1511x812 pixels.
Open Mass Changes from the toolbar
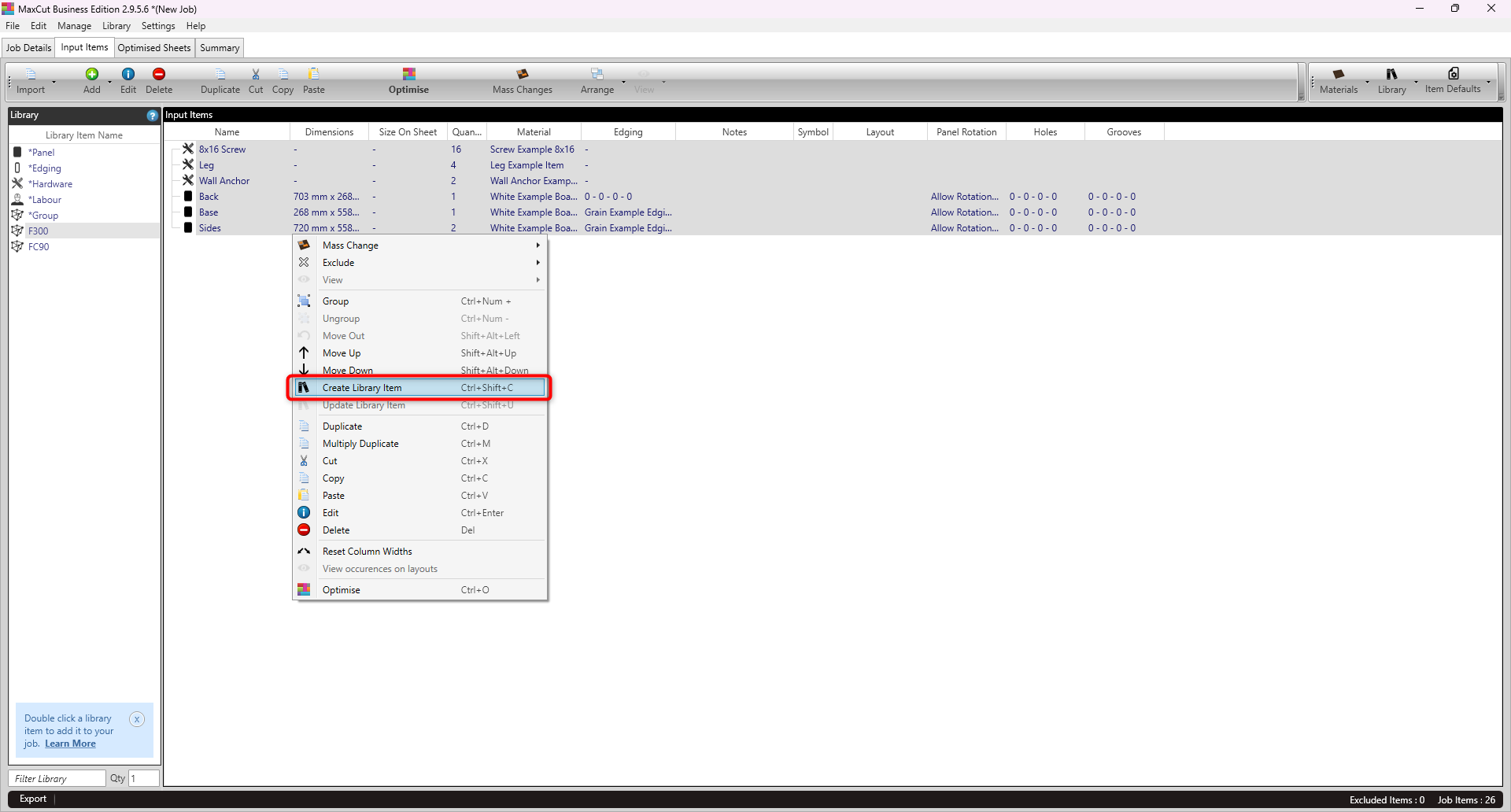coord(523,81)
